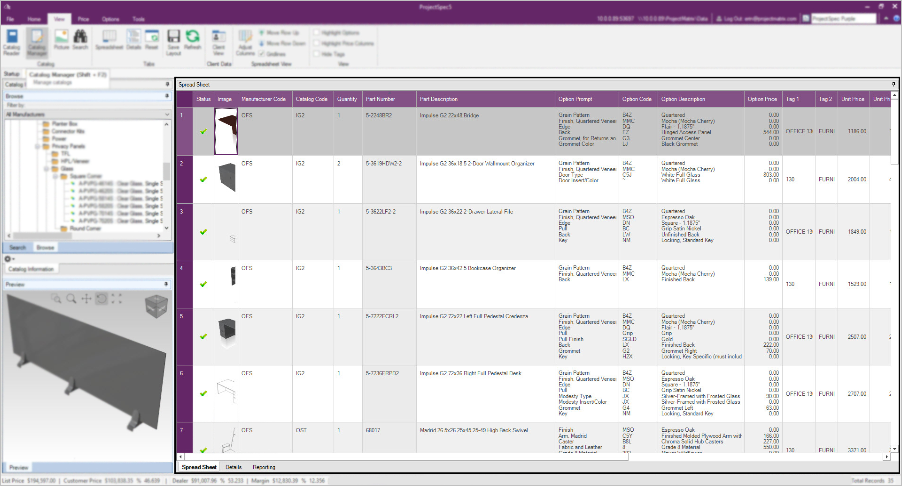Image resolution: width=902 pixels, height=486 pixels.
Task: Reset the tabs layout
Action: (152, 40)
